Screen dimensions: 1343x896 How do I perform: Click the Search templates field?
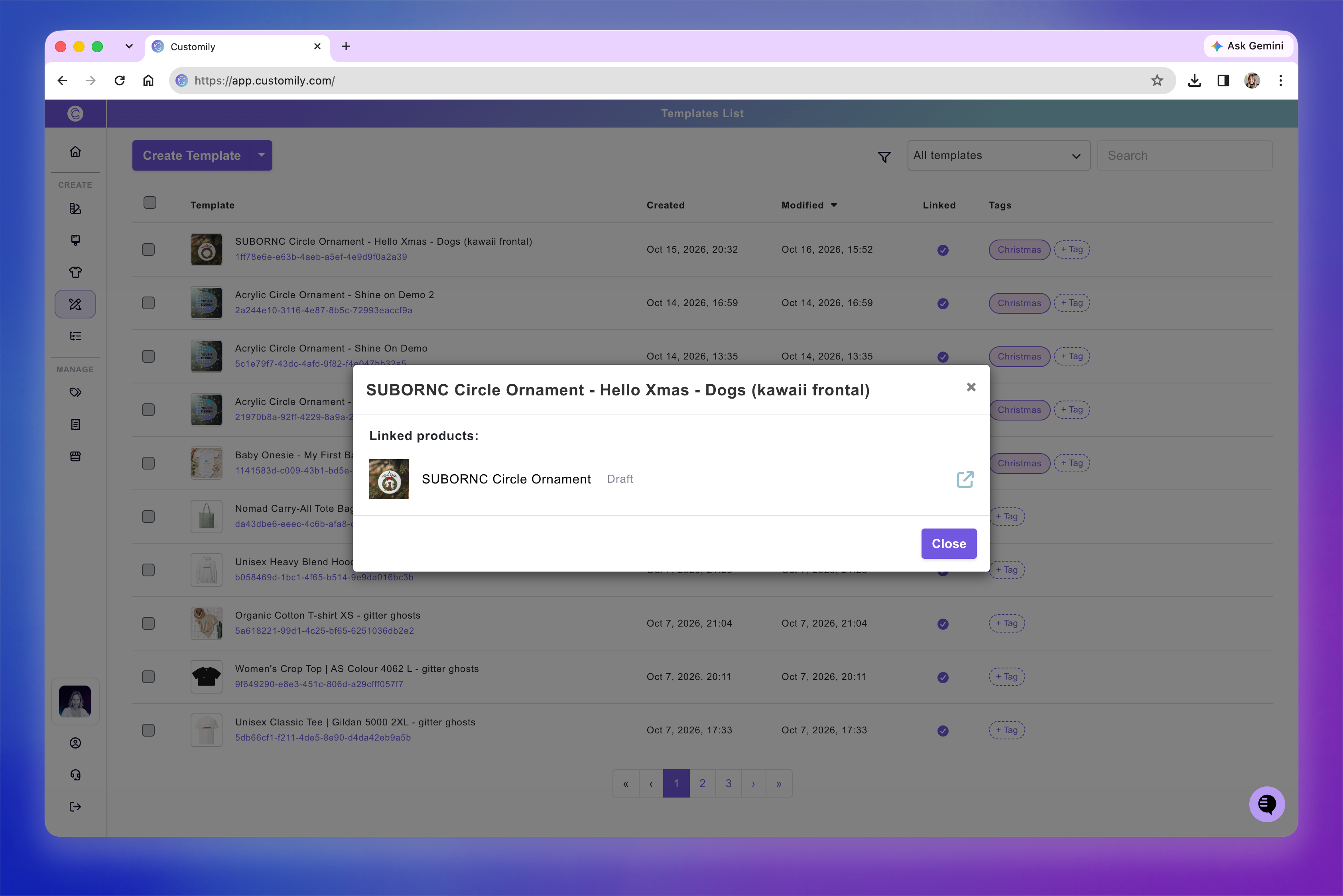click(1184, 155)
